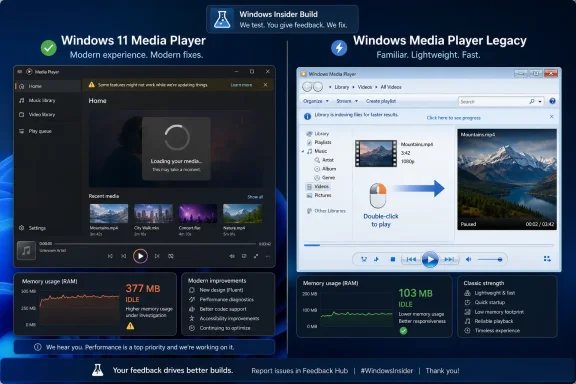The image size is (576, 384).
Task: Open the more options ellipsis in the dark Media Player
Action: 268,256
